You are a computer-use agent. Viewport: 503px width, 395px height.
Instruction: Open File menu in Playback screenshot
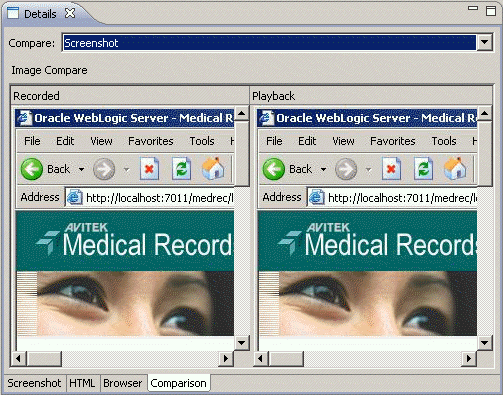pyautogui.click(x=274, y=141)
